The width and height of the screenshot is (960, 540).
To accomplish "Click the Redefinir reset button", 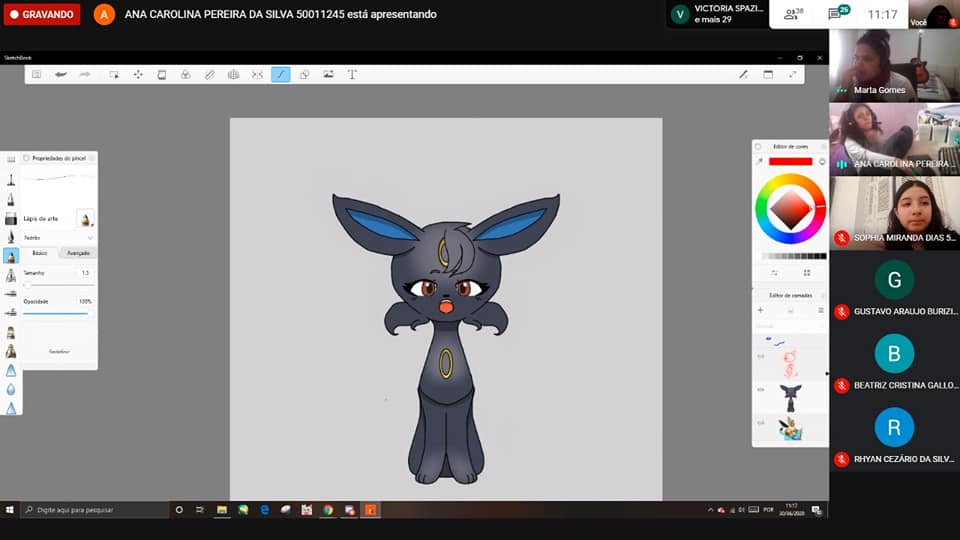I will [59, 351].
